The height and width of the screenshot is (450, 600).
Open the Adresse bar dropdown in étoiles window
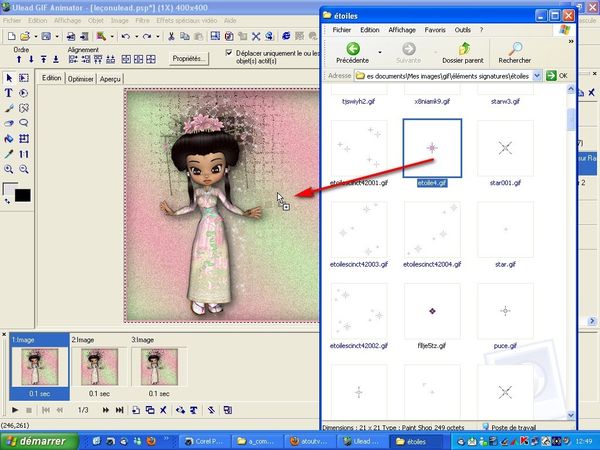click(537, 76)
